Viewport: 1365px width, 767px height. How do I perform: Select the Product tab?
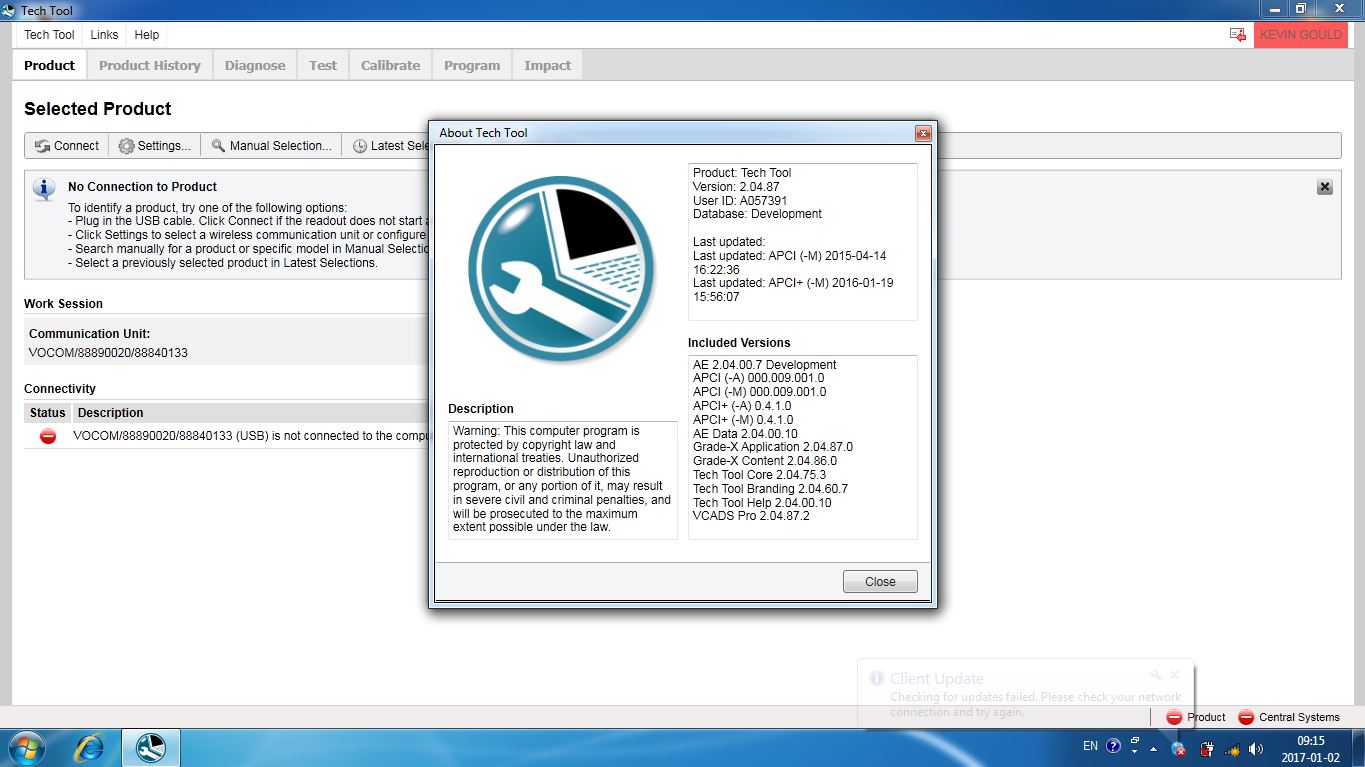click(x=49, y=65)
